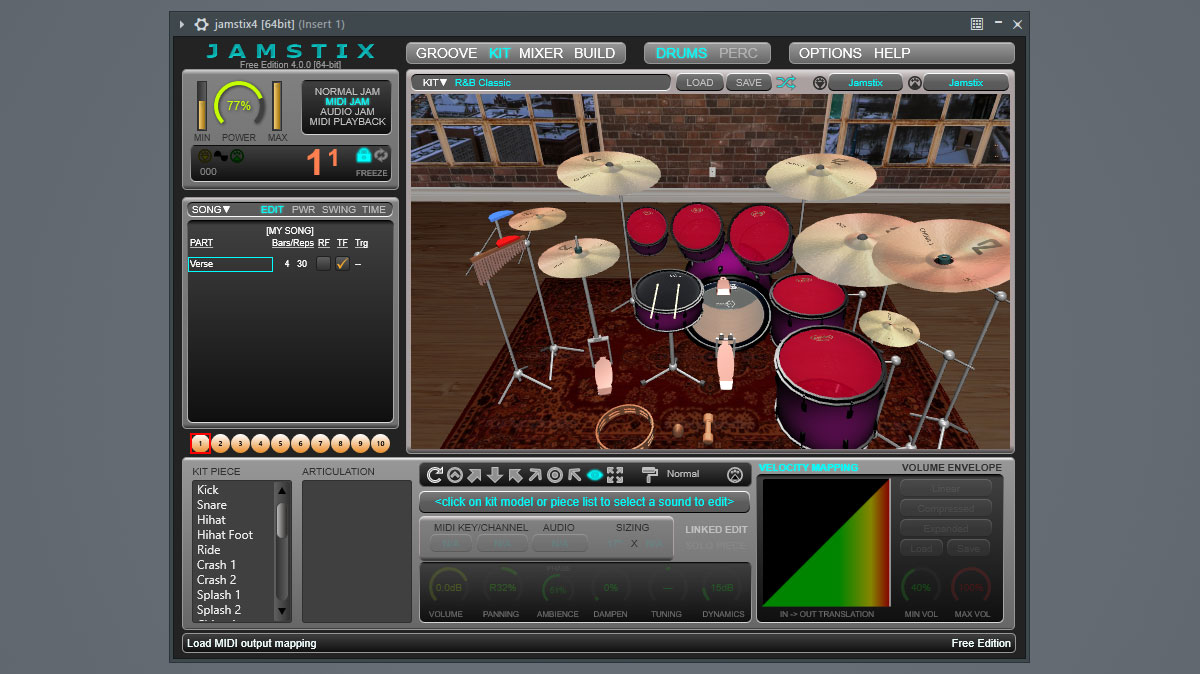Toggle the cyan eye view icon
Viewport: 1200px width, 674px height.
[595, 475]
